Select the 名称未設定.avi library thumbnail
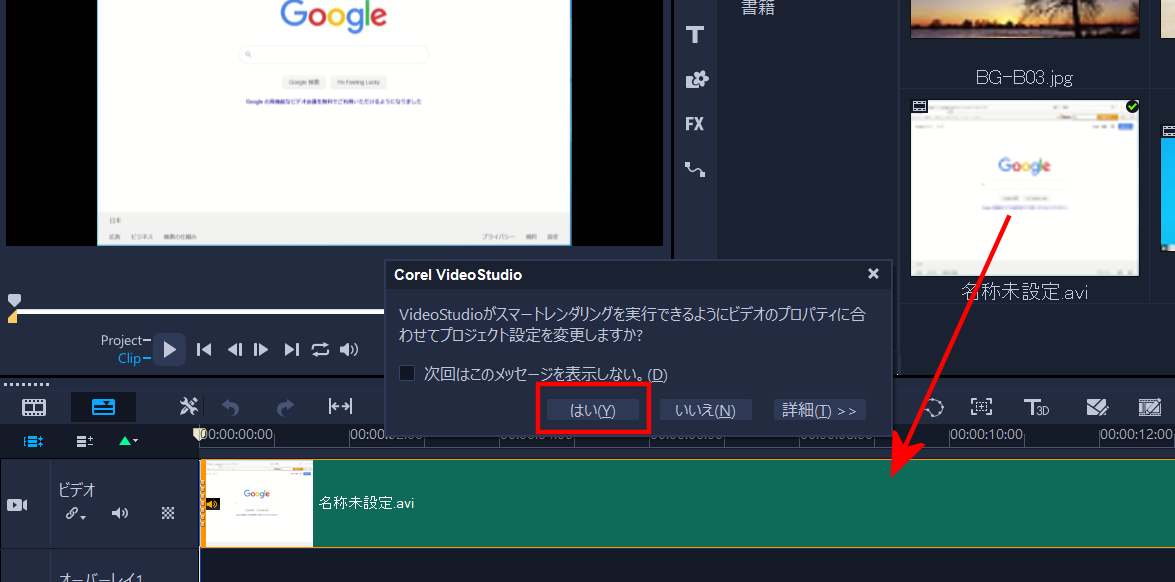1175x582 pixels. coord(1024,187)
